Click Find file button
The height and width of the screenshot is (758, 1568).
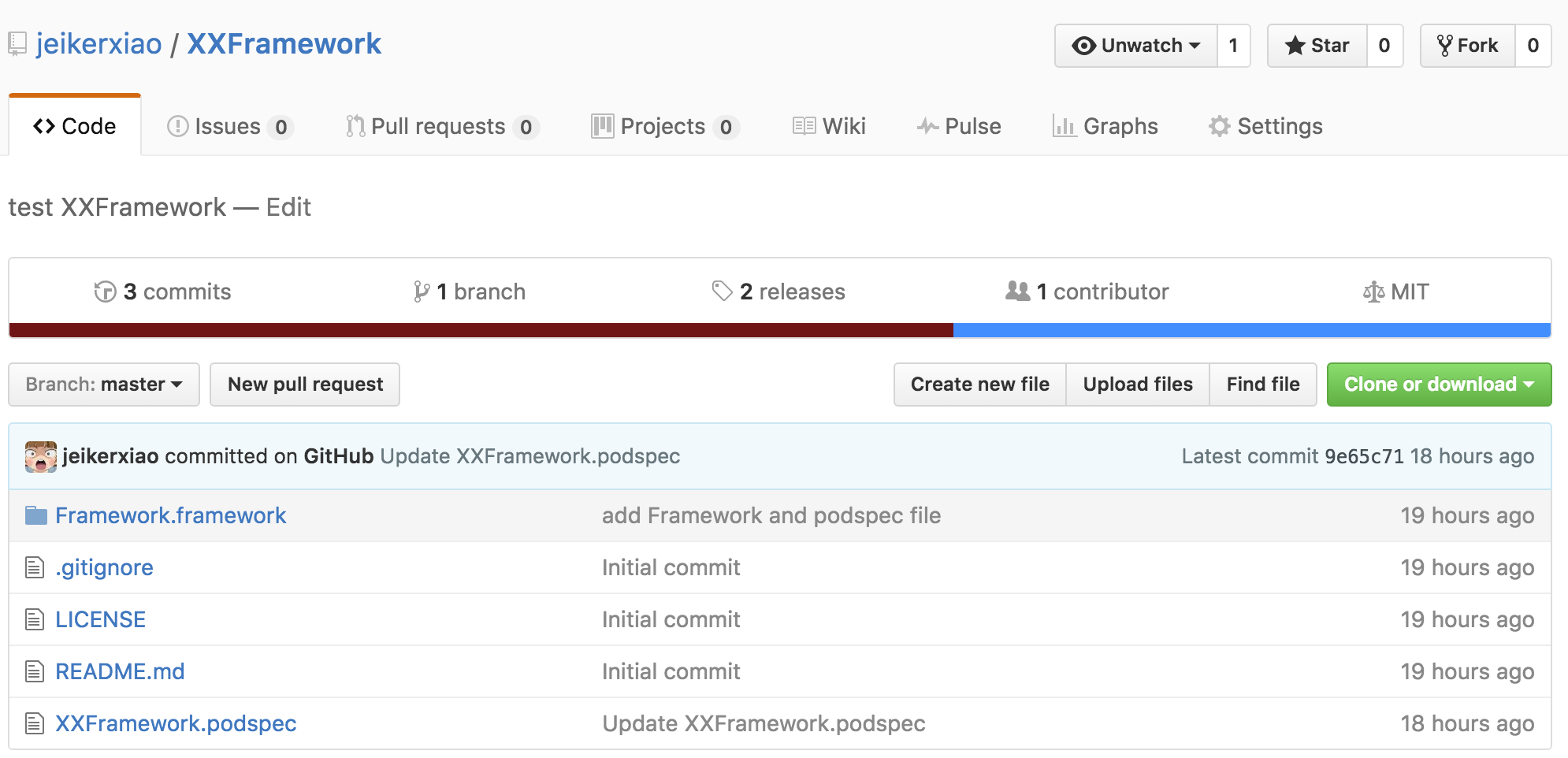(1263, 385)
